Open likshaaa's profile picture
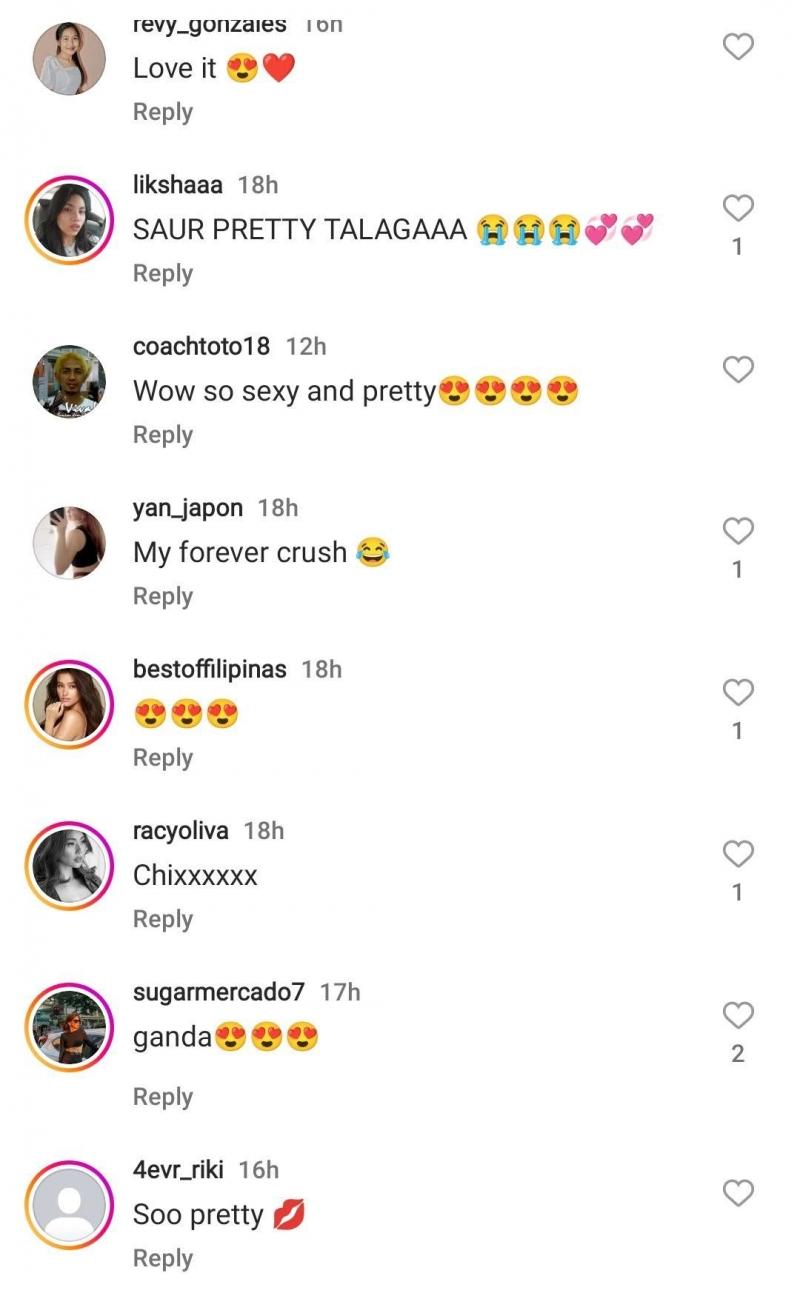This screenshot has height=1296, width=800. [69, 220]
